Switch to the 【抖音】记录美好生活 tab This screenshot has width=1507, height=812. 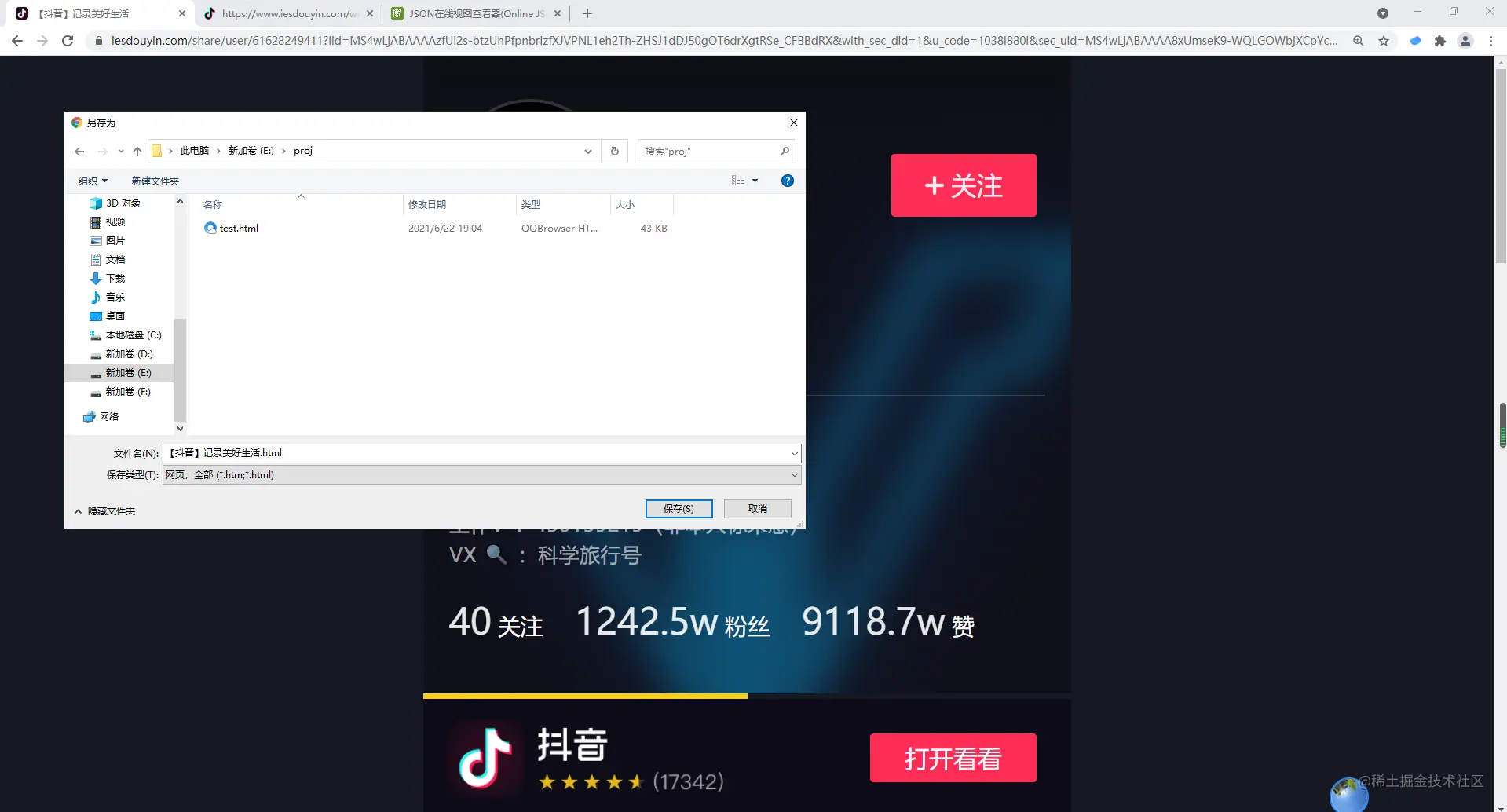click(x=98, y=13)
